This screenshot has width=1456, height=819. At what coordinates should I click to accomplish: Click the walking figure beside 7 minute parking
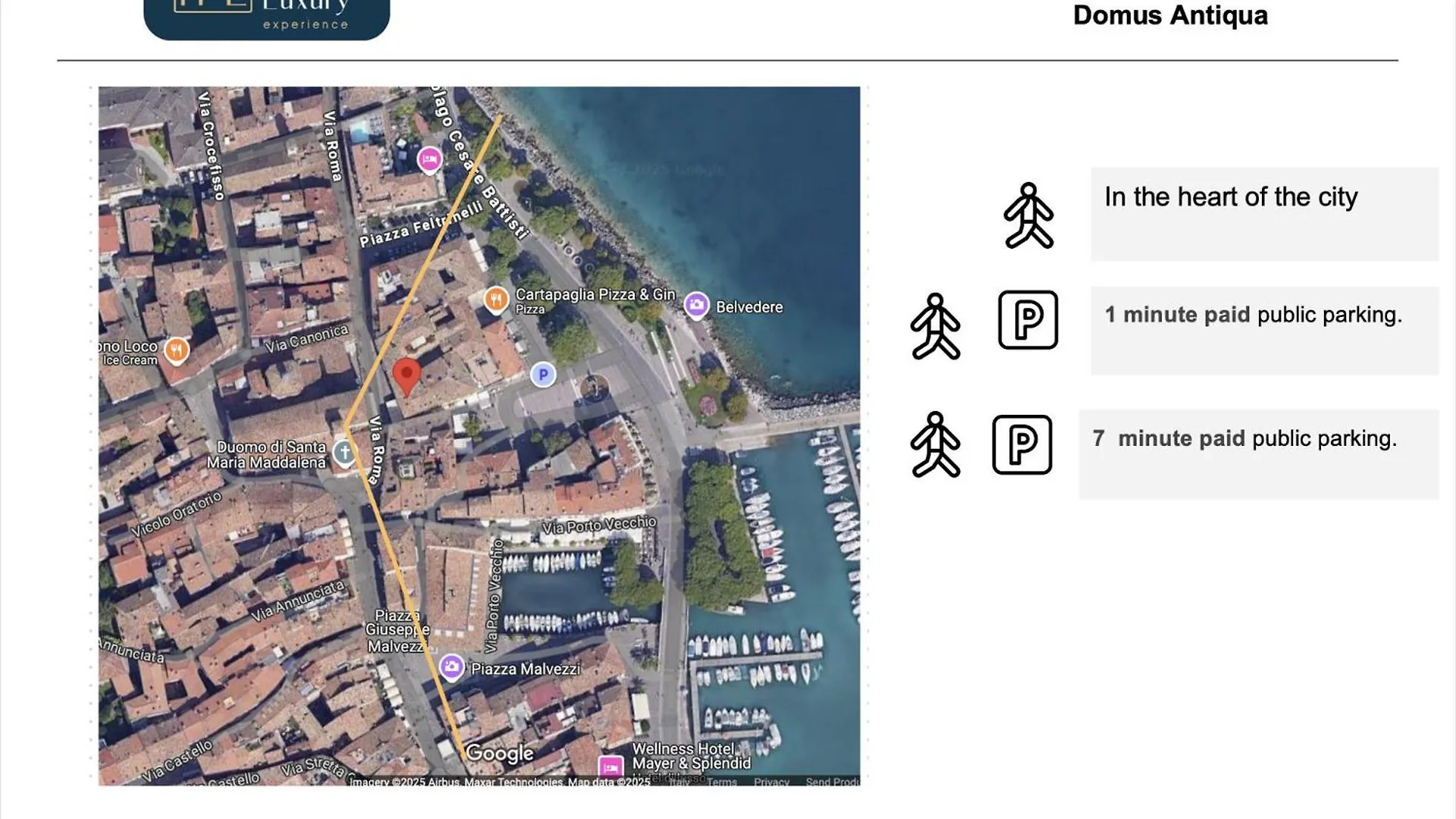click(936, 444)
